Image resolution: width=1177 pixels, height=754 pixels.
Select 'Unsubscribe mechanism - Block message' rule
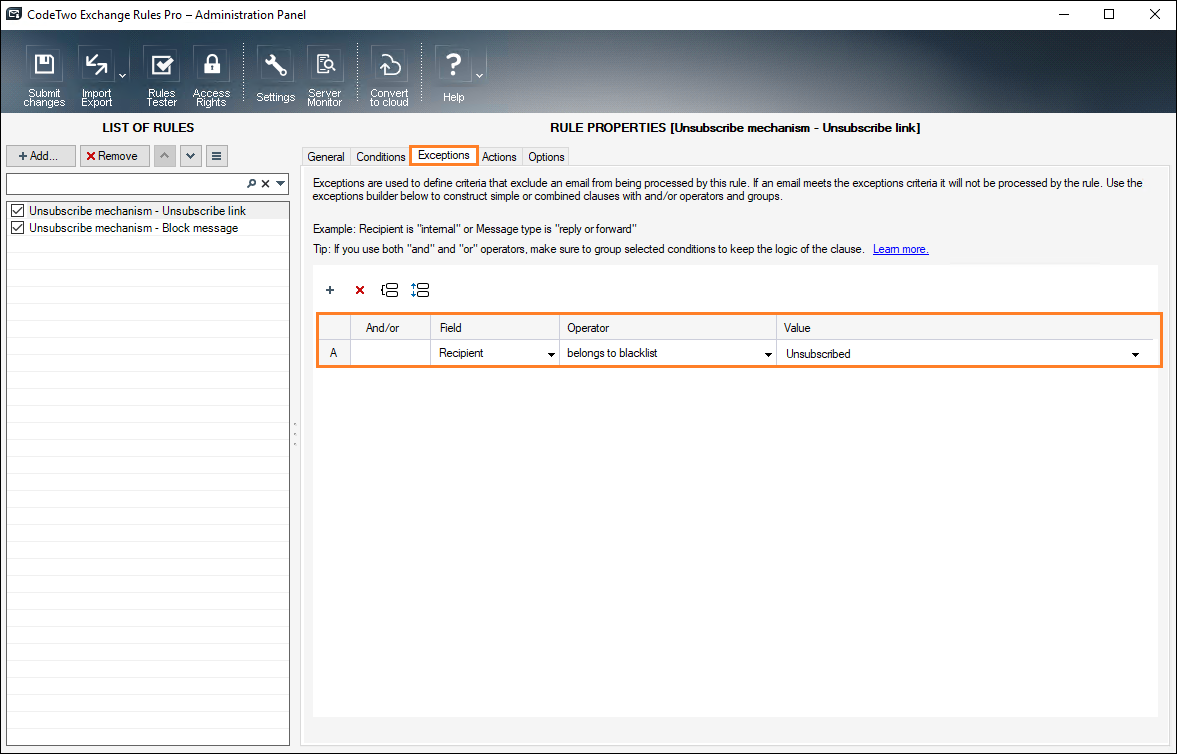[x=134, y=228]
